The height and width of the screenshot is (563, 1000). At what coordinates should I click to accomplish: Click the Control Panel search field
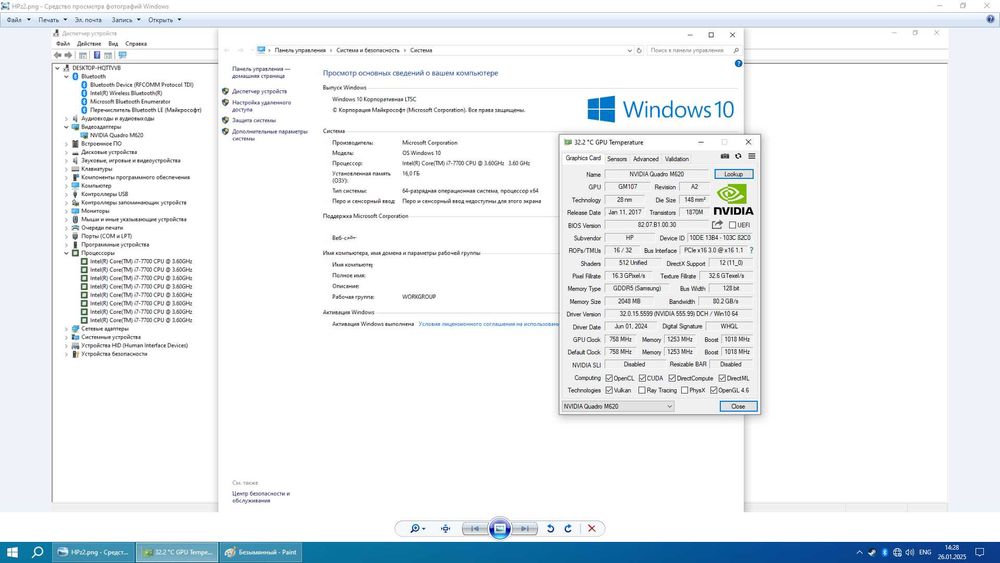click(x=693, y=50)
